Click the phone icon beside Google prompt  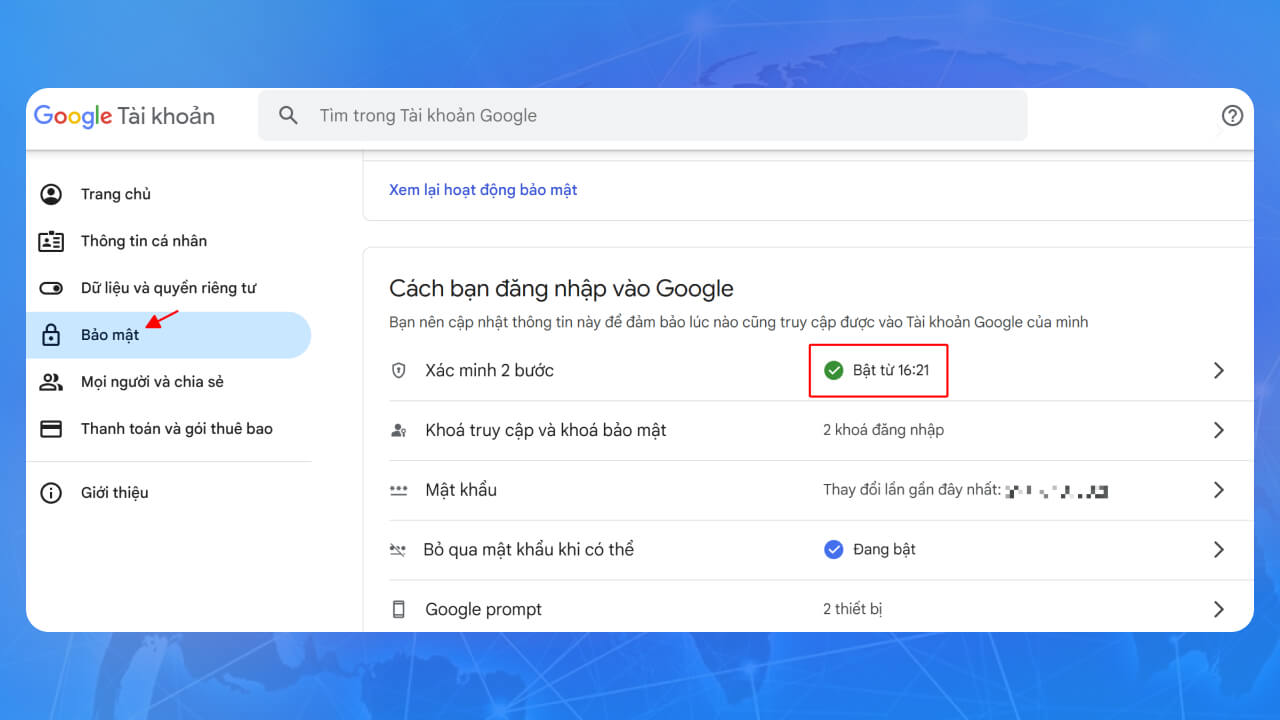(399, 609)
